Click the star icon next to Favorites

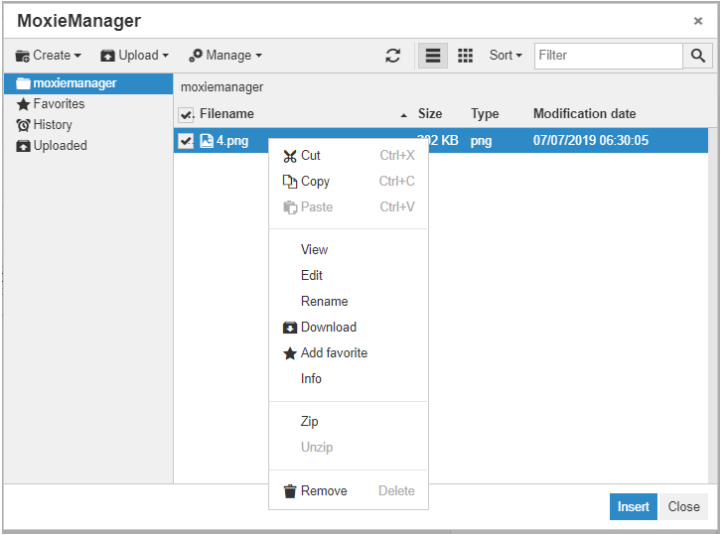23,104
